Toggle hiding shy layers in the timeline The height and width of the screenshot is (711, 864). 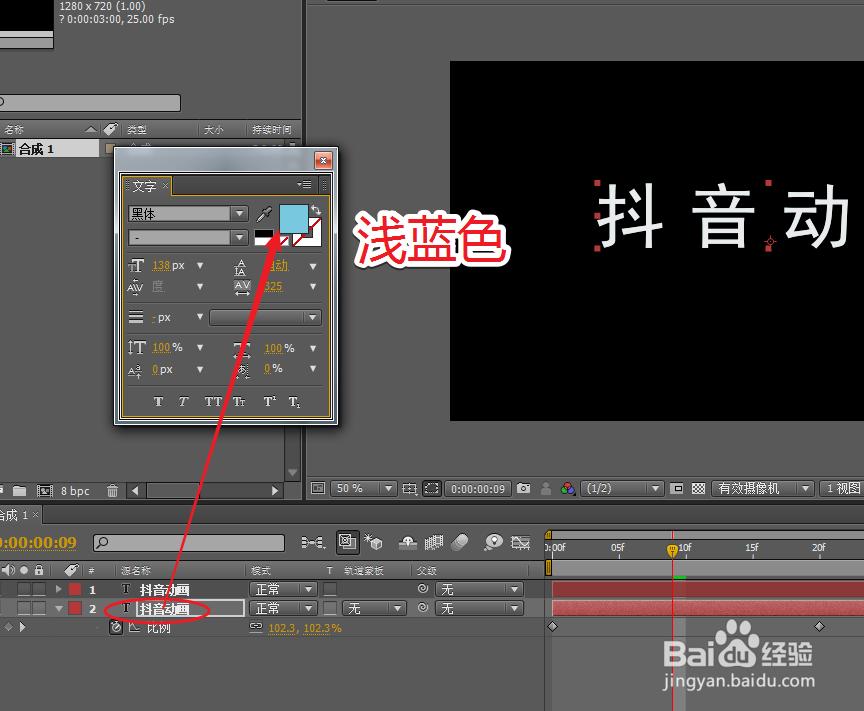(407, 542)
